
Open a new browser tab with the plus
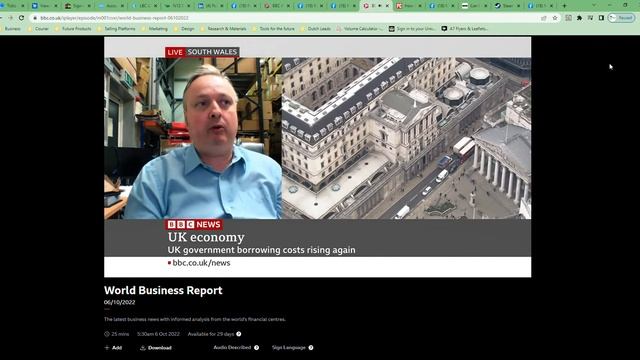564,6
